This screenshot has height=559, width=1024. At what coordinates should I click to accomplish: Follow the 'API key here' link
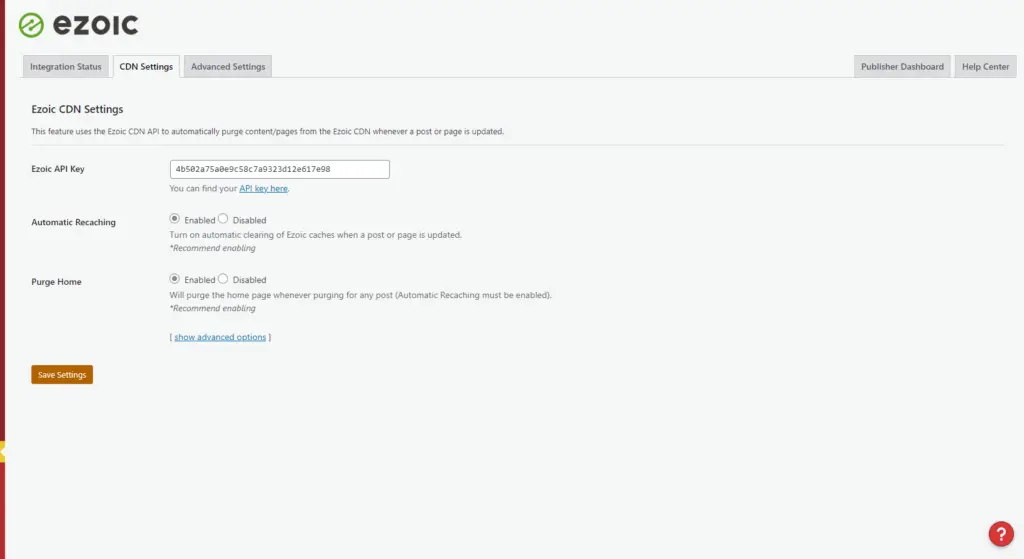tap(263, 188)
